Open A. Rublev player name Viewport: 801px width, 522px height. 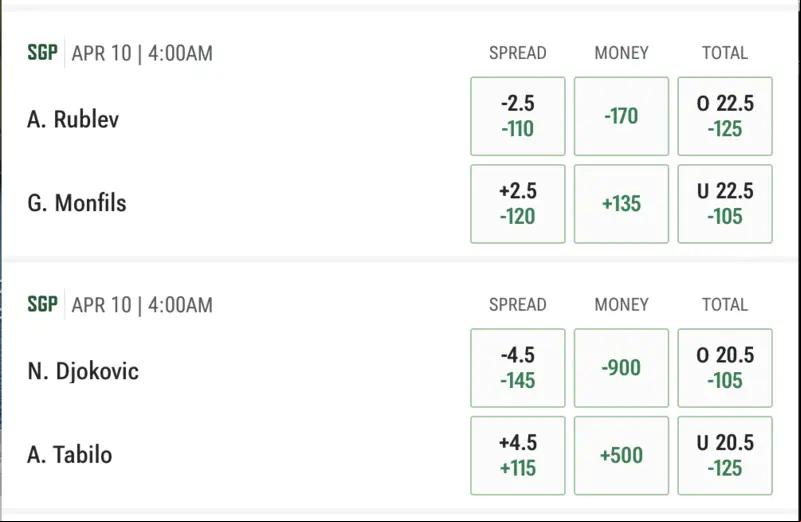pyautogui.click(x=73, y=120)
